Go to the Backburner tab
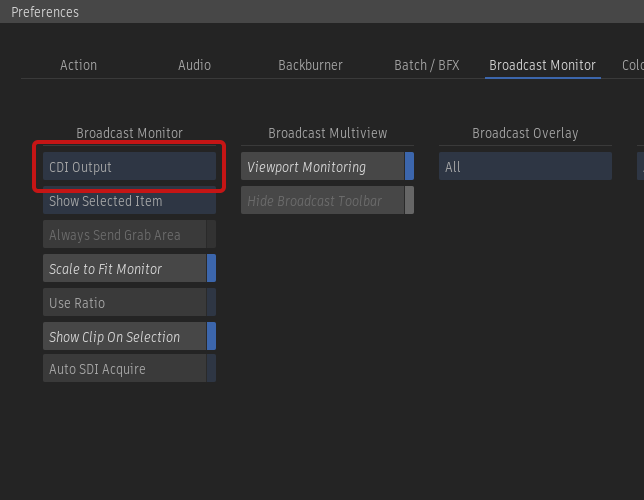 click(x=310, y=65)
